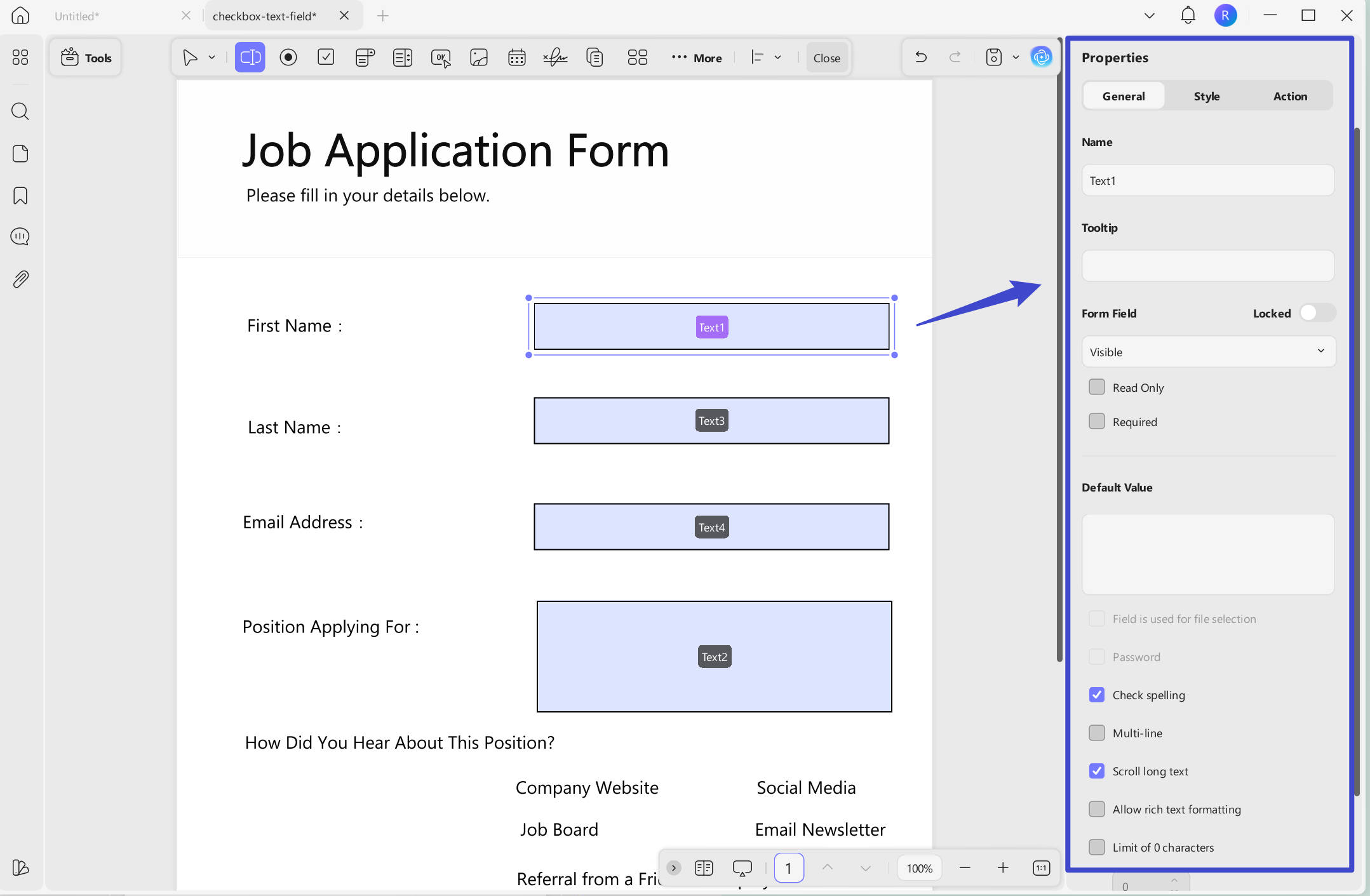Screen dimensions: 1370x896
Task: Click the Tooltip input field
Action: pos(1208,266)
